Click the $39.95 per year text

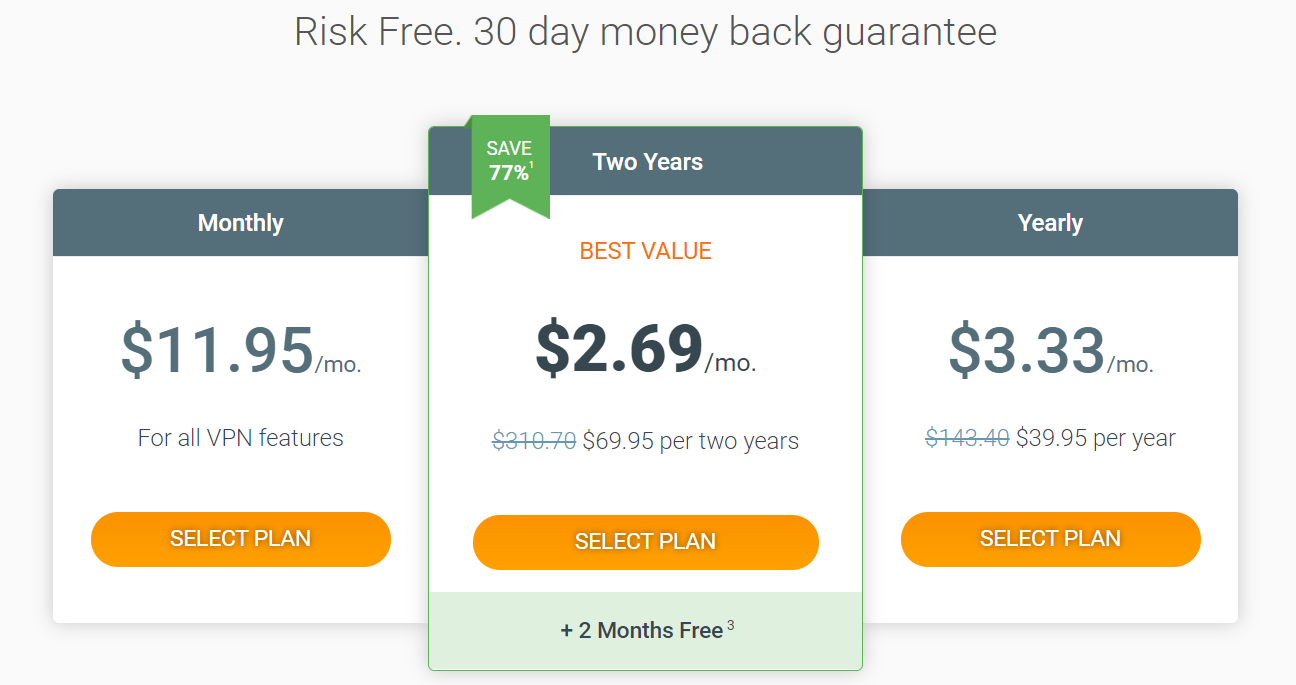(1096, 438)
